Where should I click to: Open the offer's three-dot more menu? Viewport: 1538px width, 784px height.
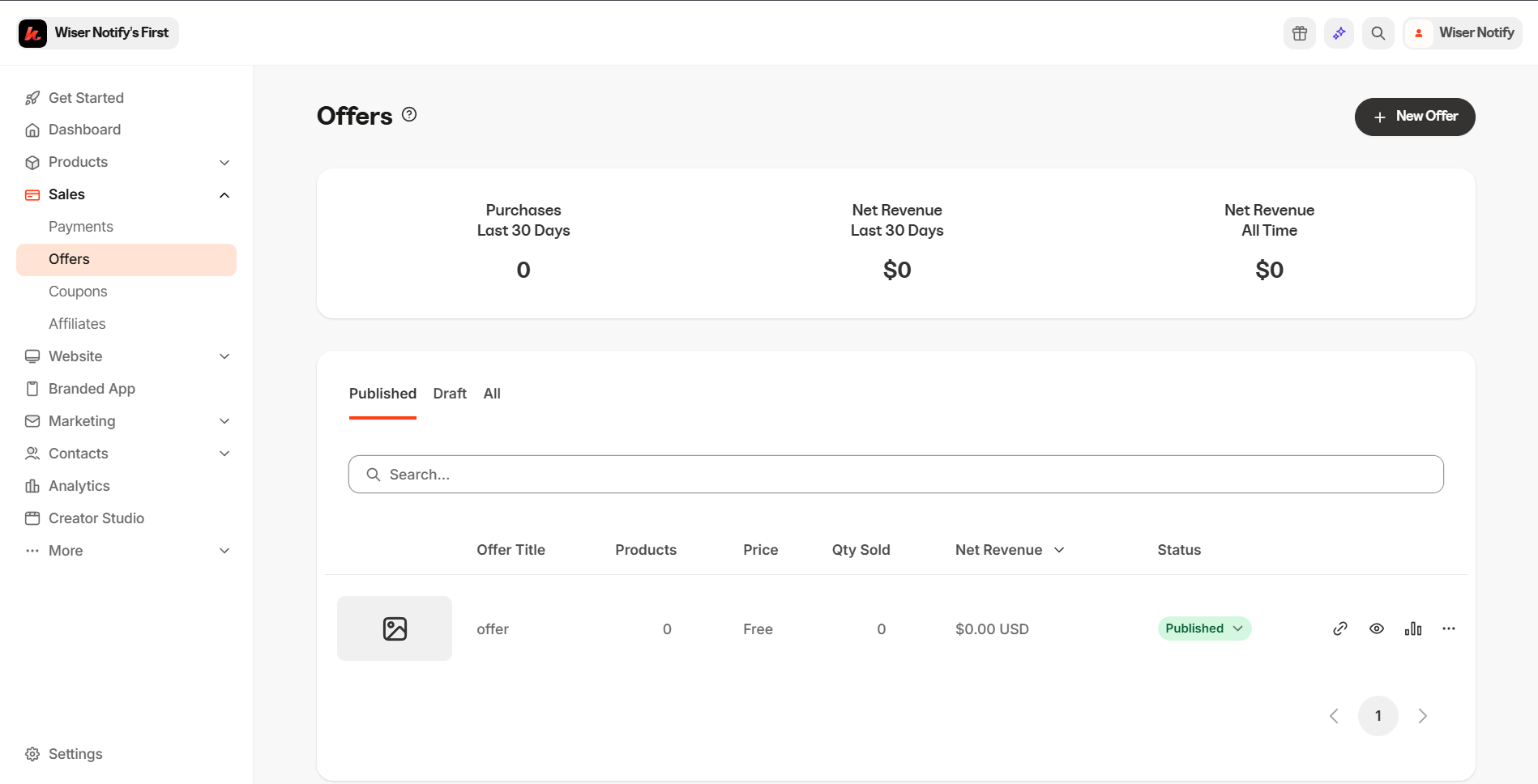pos(1449,628)
